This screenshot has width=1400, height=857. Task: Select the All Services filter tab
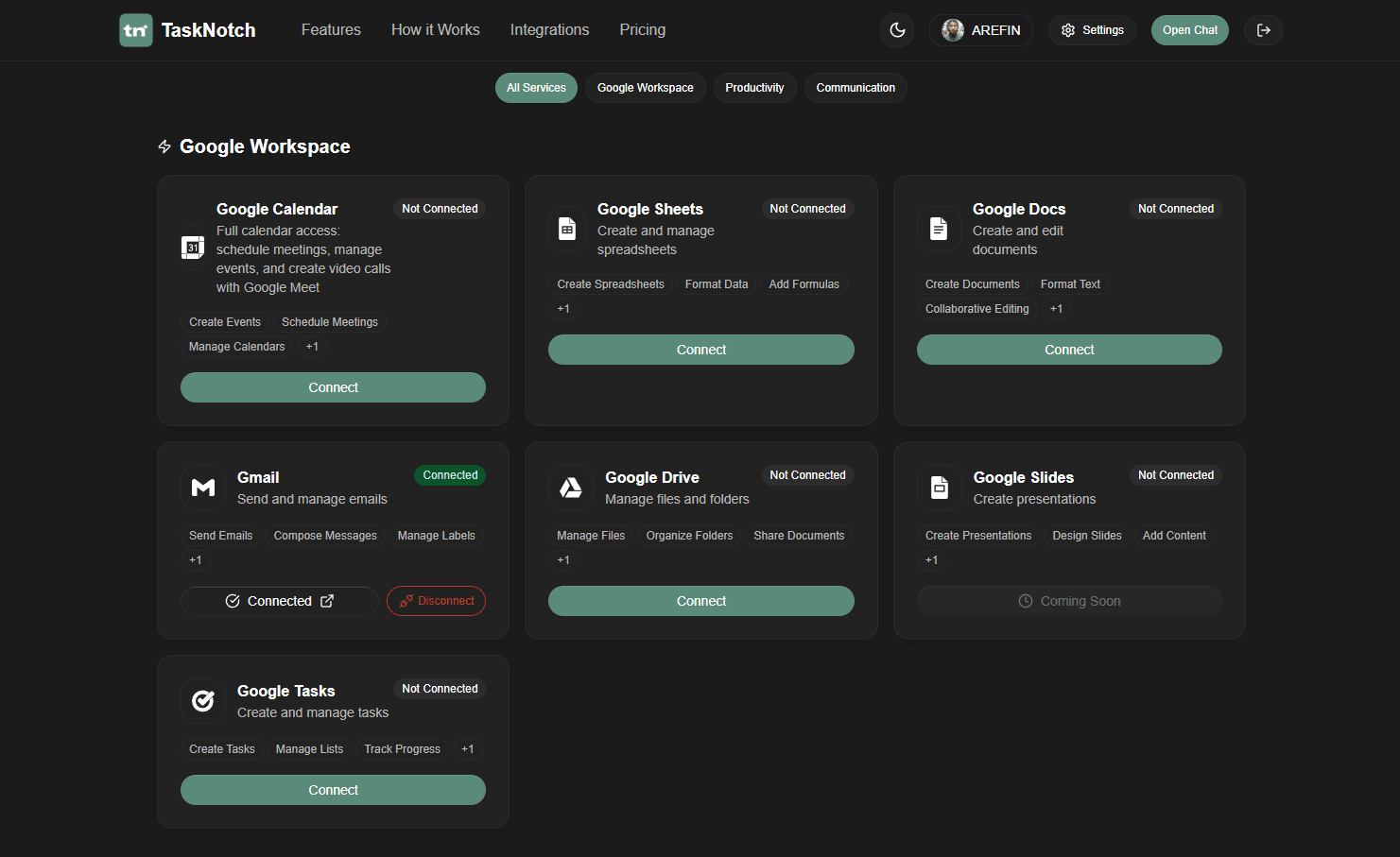[x=536, y=88]
